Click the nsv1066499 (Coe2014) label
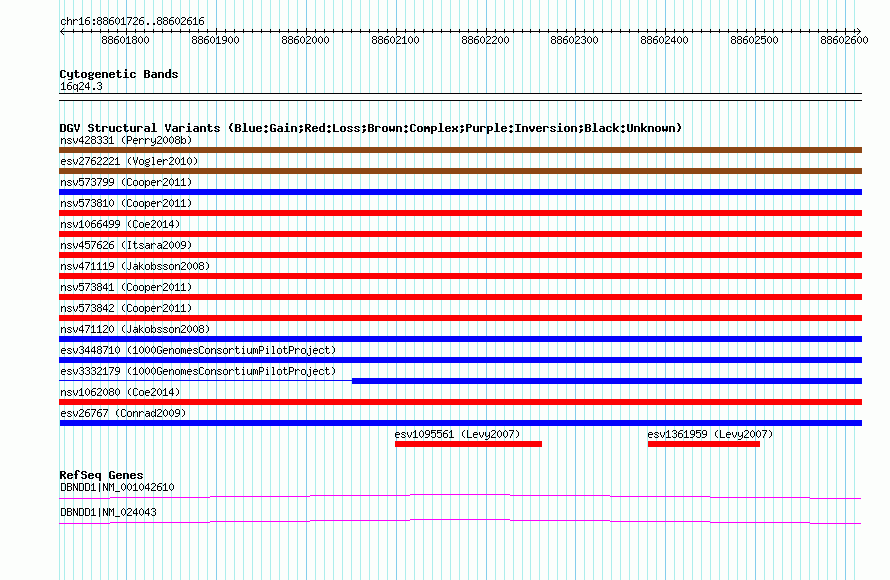 click(x=120, y=224)
